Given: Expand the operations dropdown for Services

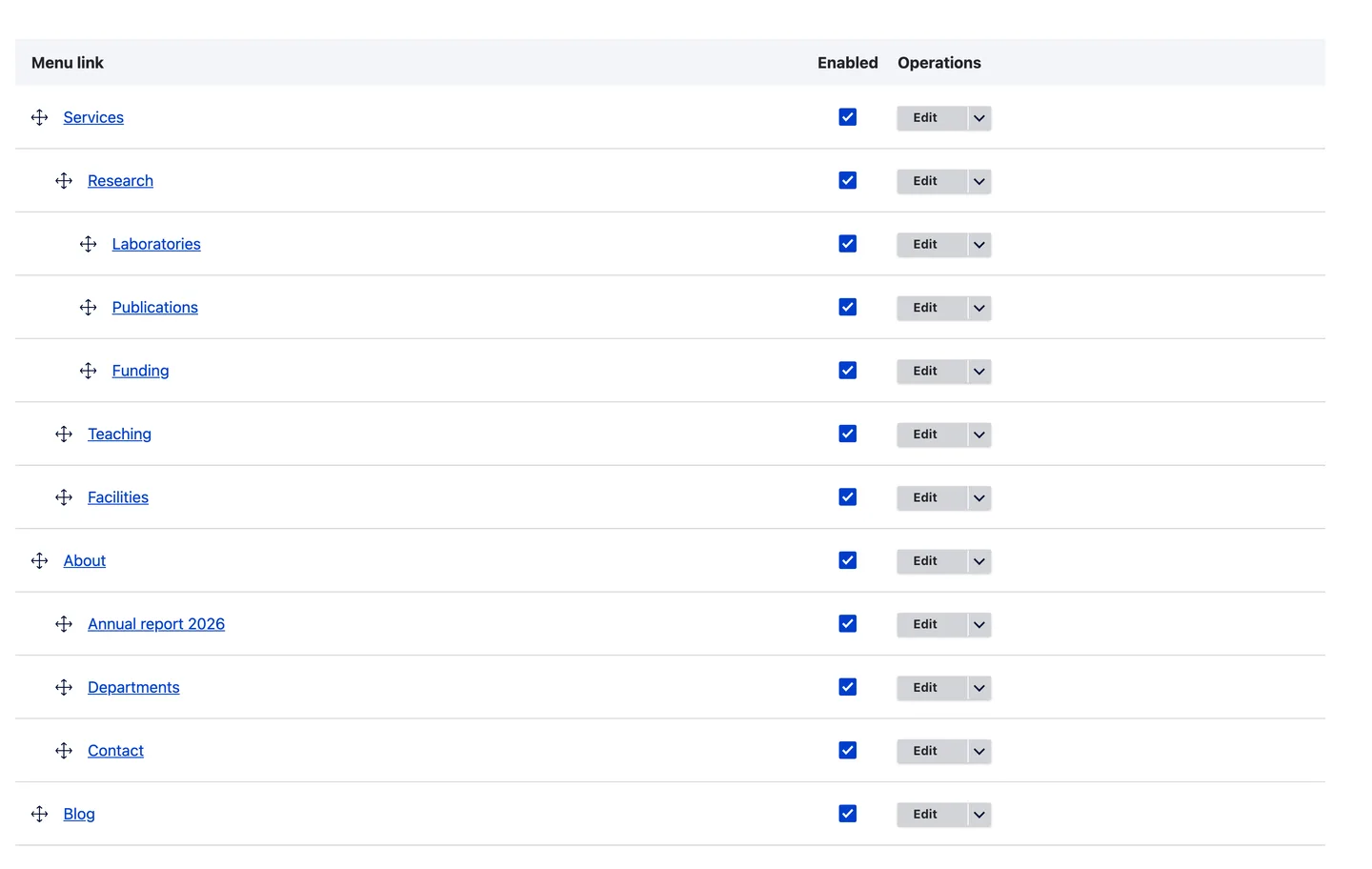Looking at the screenshot, I should (979, 118).
